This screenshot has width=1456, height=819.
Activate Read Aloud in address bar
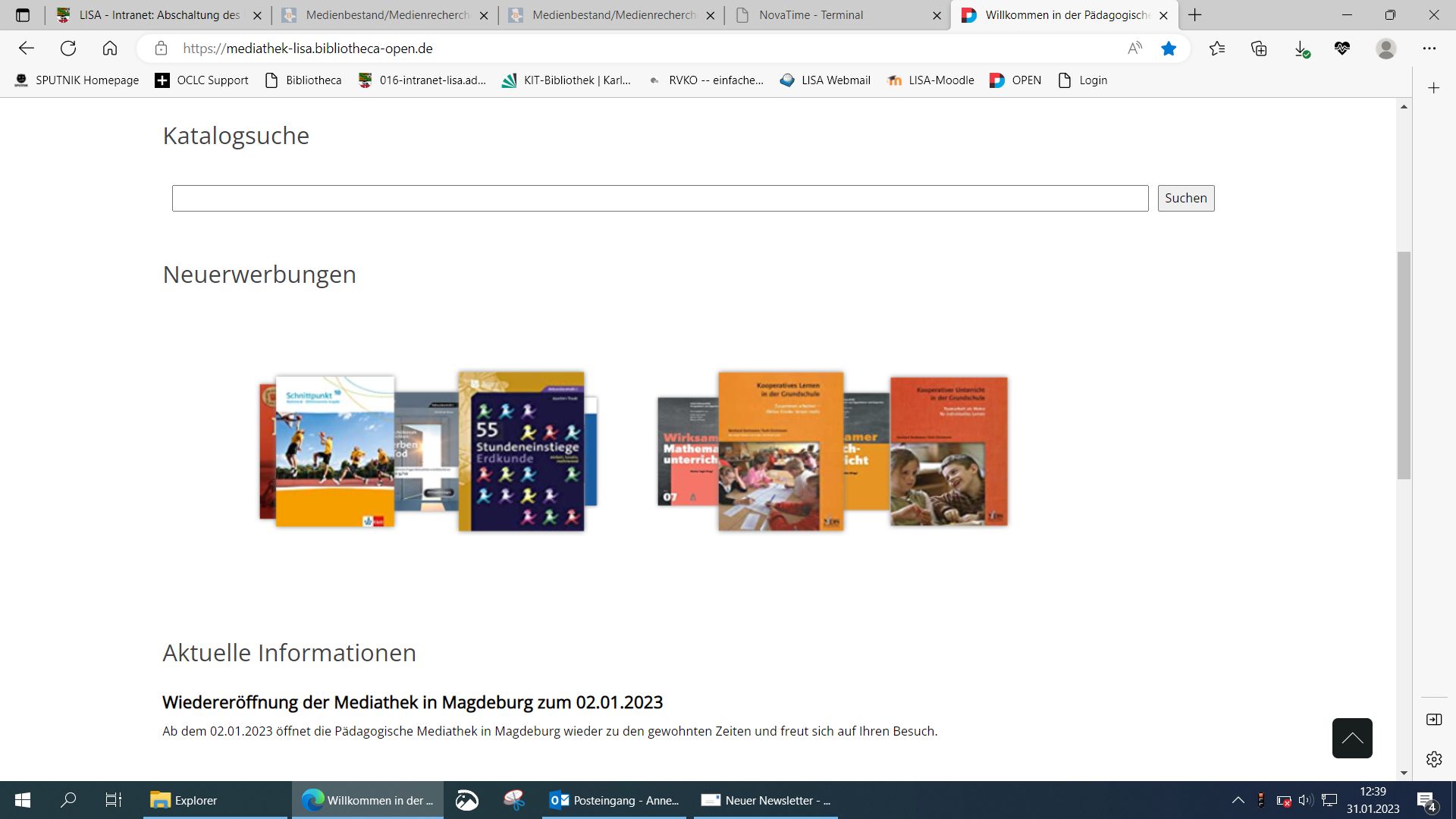coord(1134,49)
